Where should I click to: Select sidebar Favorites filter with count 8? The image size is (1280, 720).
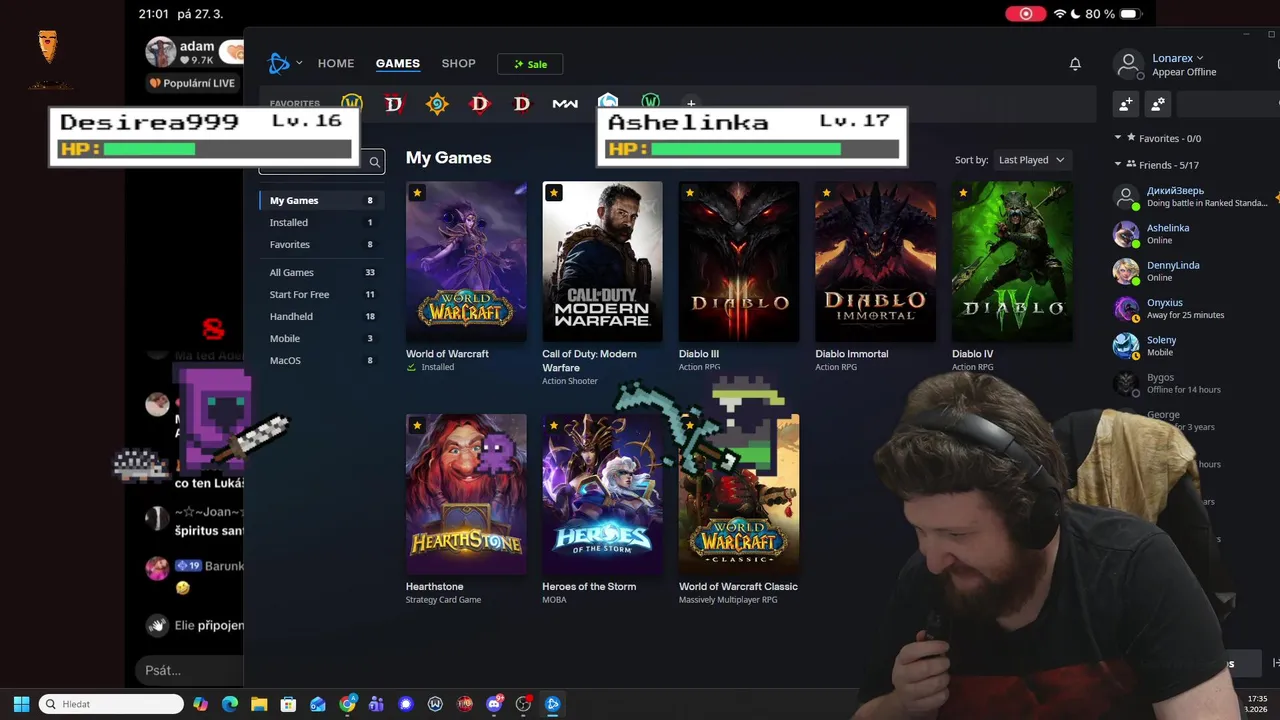pos(321,244)
